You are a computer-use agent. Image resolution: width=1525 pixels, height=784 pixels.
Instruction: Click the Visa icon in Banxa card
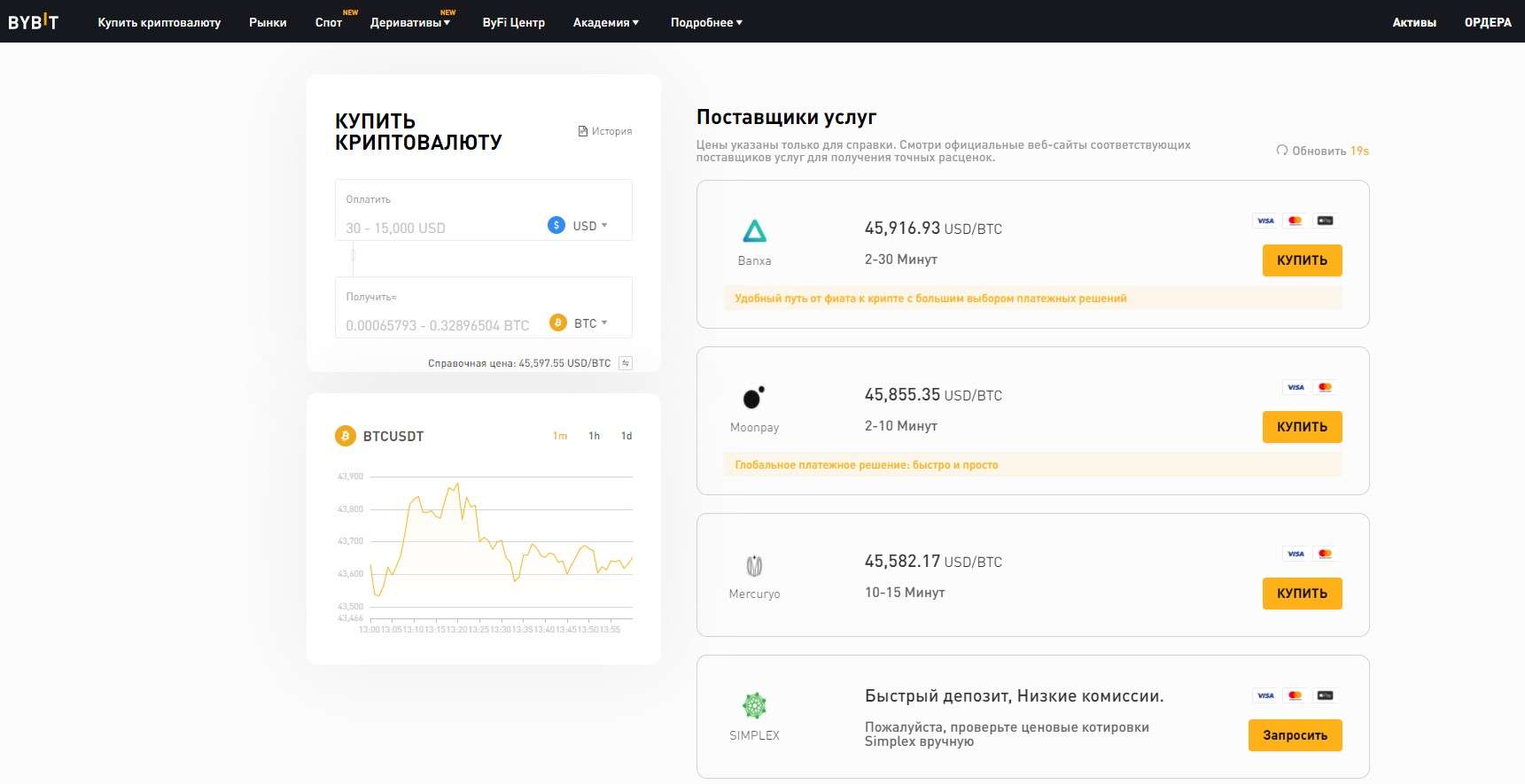coord(1265,221)
